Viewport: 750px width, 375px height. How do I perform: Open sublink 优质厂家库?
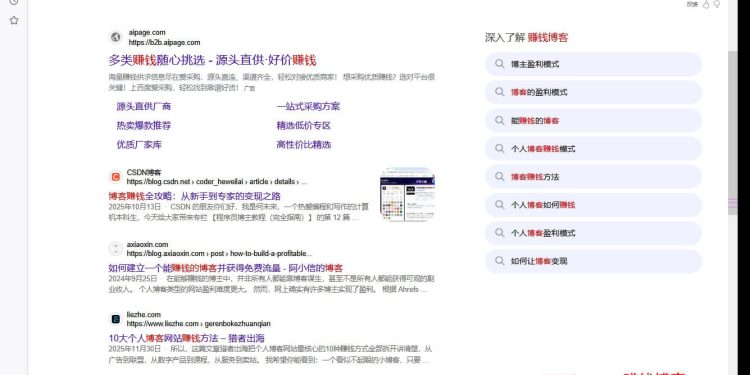tap(139, 144)
